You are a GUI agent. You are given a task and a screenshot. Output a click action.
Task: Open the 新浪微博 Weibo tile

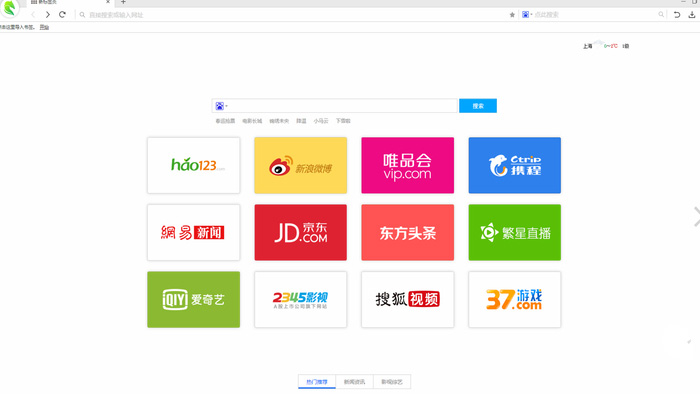coord(300,166)
